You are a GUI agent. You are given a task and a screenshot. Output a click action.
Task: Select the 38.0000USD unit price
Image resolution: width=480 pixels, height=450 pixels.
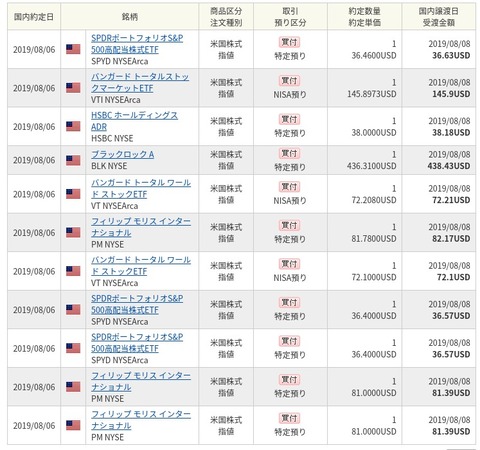coord(374,133)
